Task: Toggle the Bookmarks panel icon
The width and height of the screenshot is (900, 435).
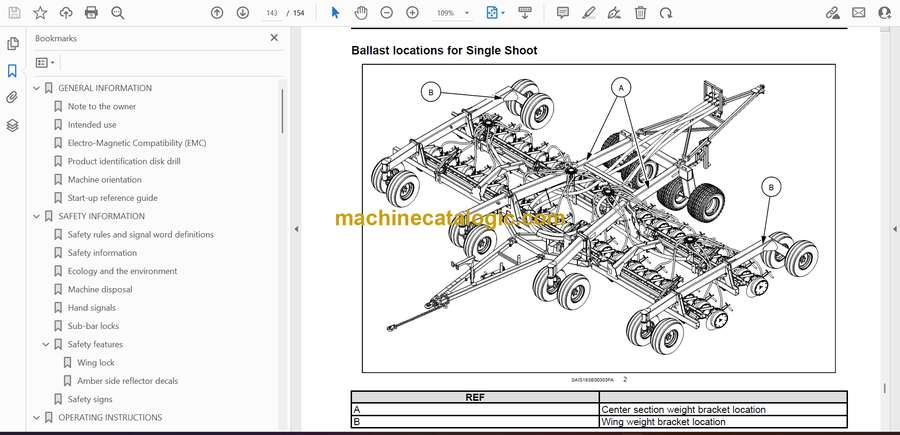Action: click(12, 71)
